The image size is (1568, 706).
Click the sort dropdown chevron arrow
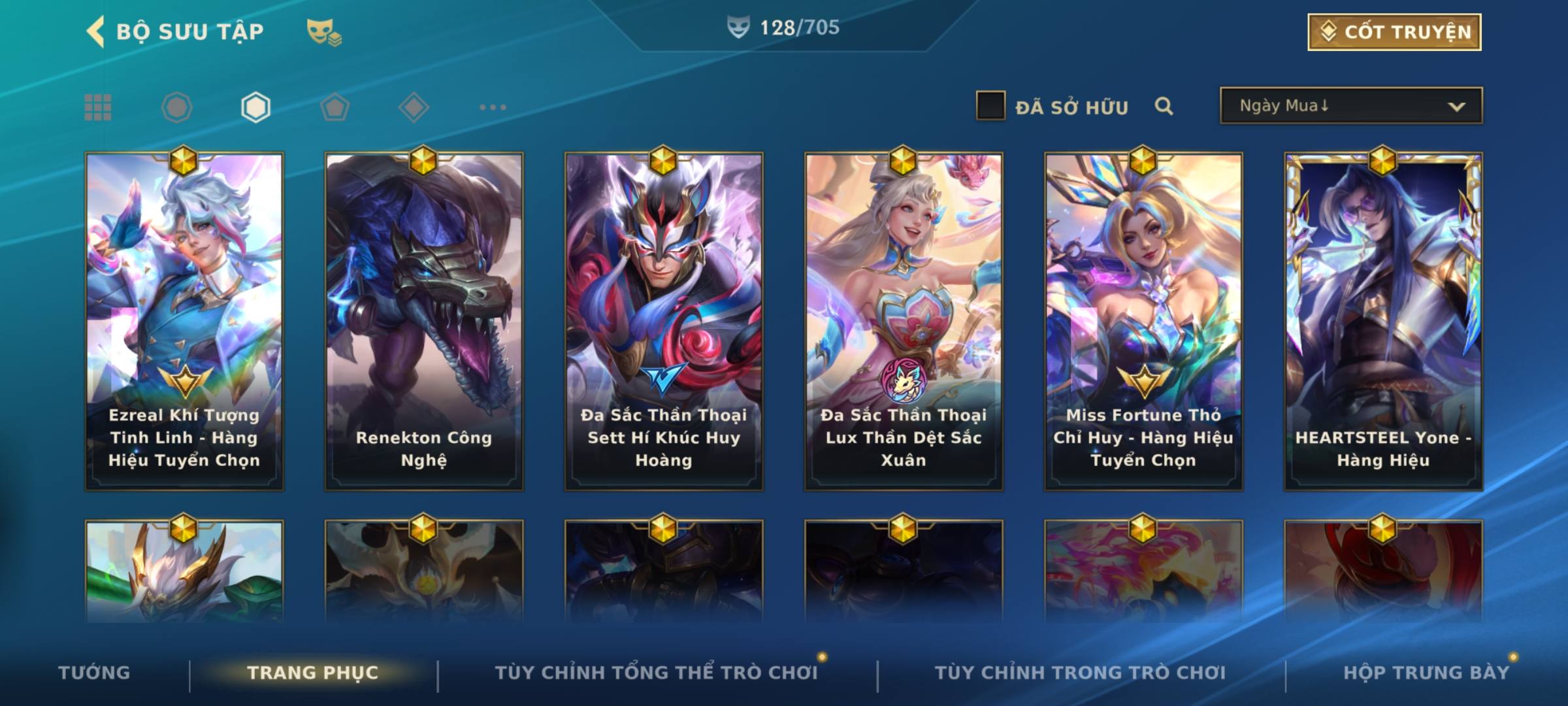point(1456,107)
